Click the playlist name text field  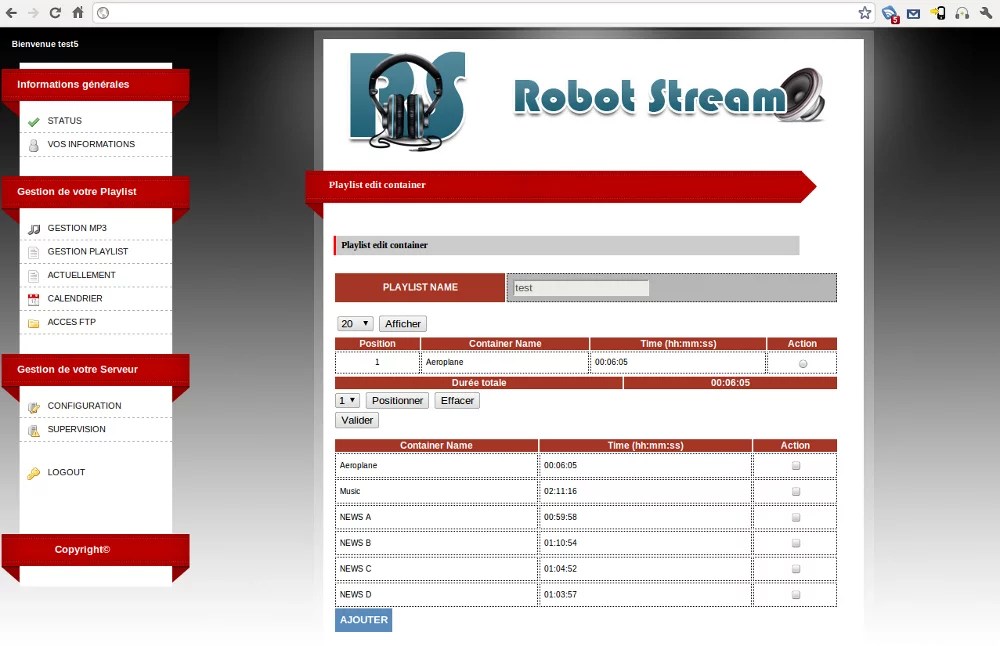coord(580,288)
